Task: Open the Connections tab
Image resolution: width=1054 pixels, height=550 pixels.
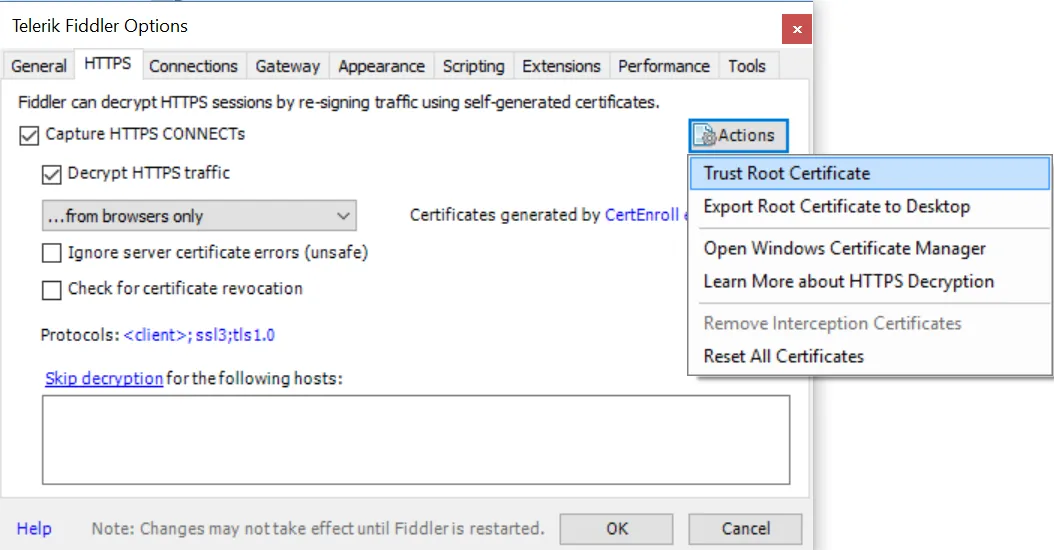Action: (x=194, y=66)
